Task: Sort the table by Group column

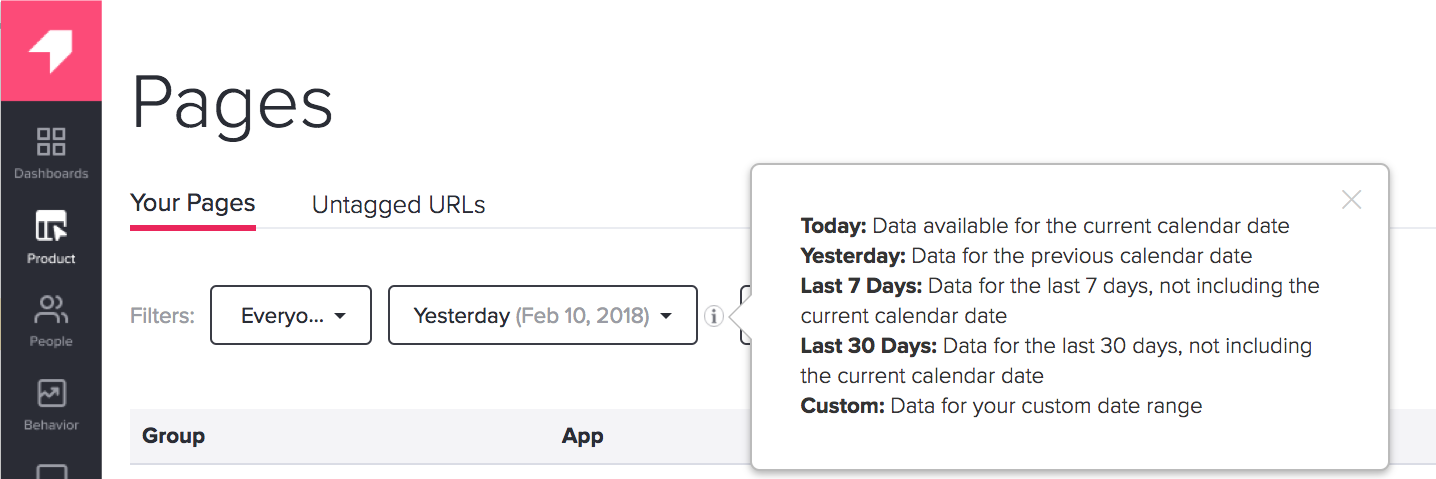Action: [173, 436]
